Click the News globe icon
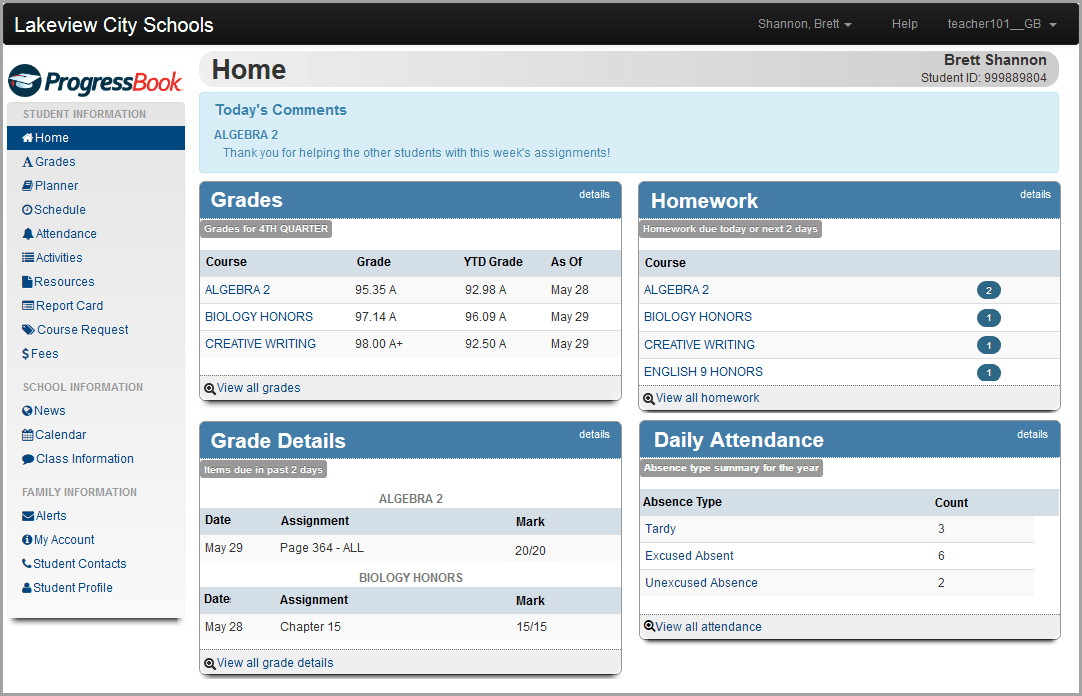 click(27, 410)
